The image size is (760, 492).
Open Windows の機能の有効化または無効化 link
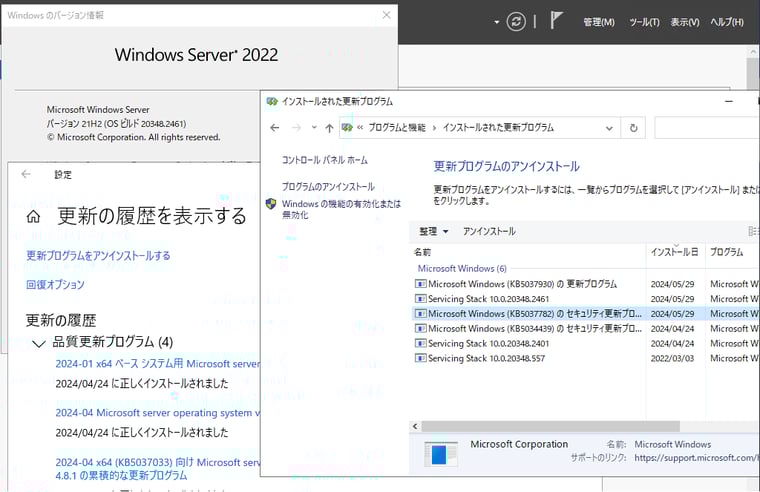point(341,209)
